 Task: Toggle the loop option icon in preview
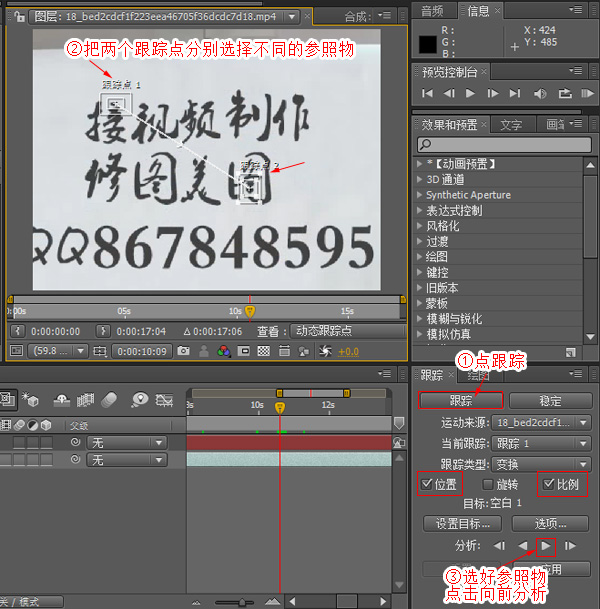[x=565, y=93]
